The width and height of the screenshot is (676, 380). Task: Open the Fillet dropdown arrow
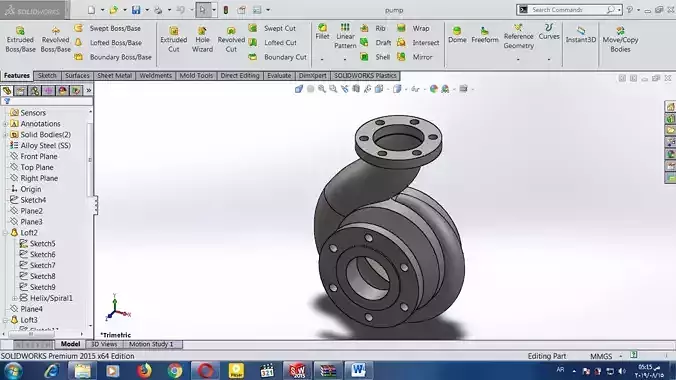click(322, 59)
